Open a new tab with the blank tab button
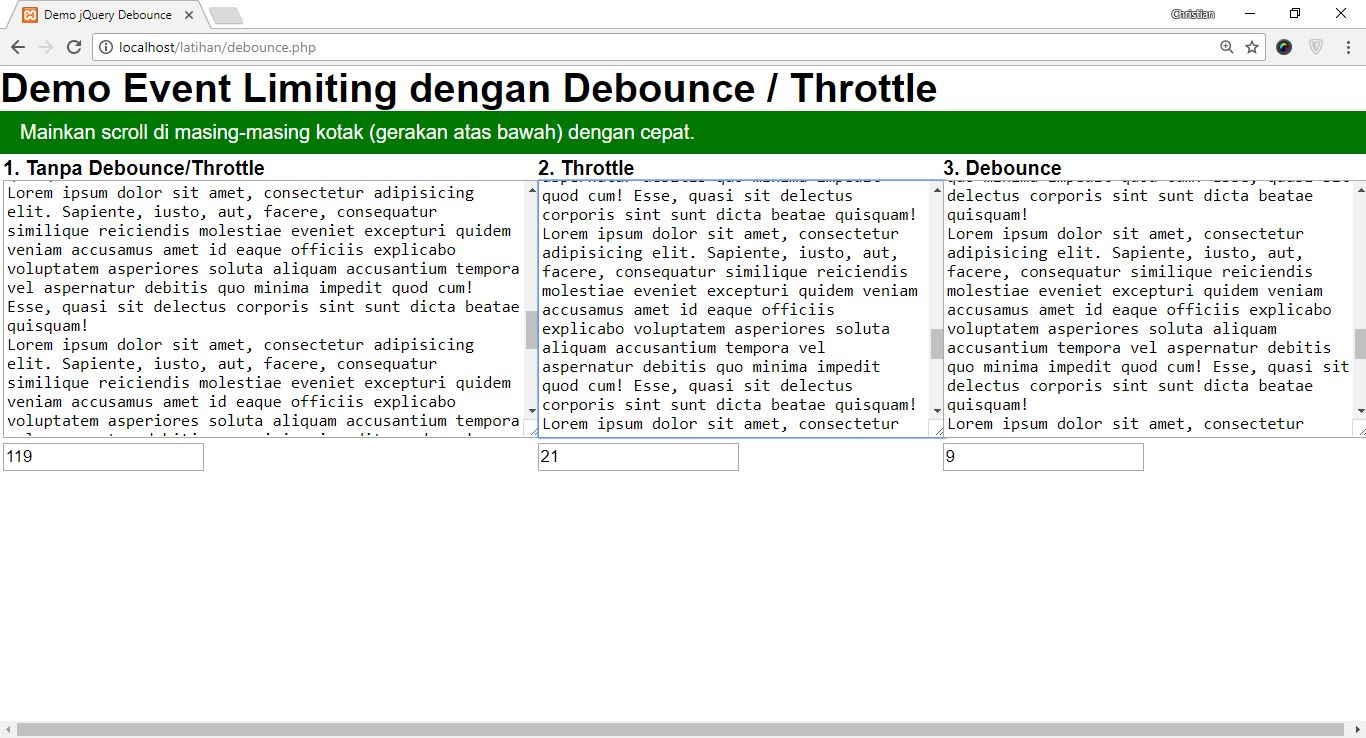 click(x=226, y=15)
